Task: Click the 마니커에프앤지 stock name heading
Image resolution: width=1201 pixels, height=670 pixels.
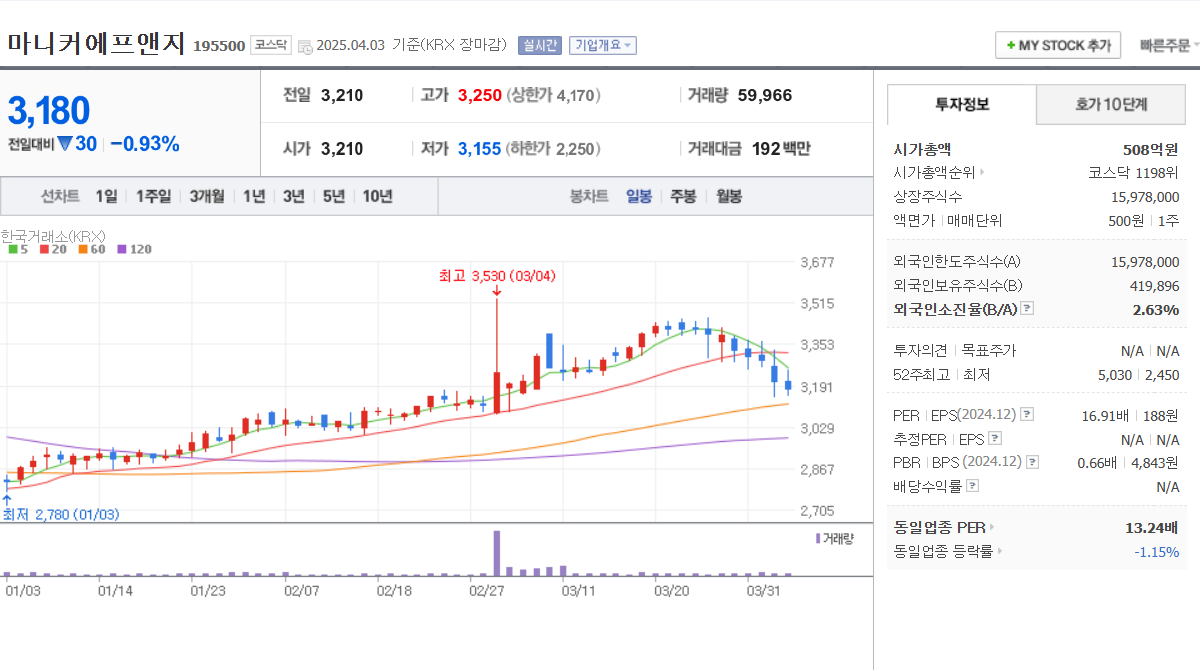Action: 97,44
